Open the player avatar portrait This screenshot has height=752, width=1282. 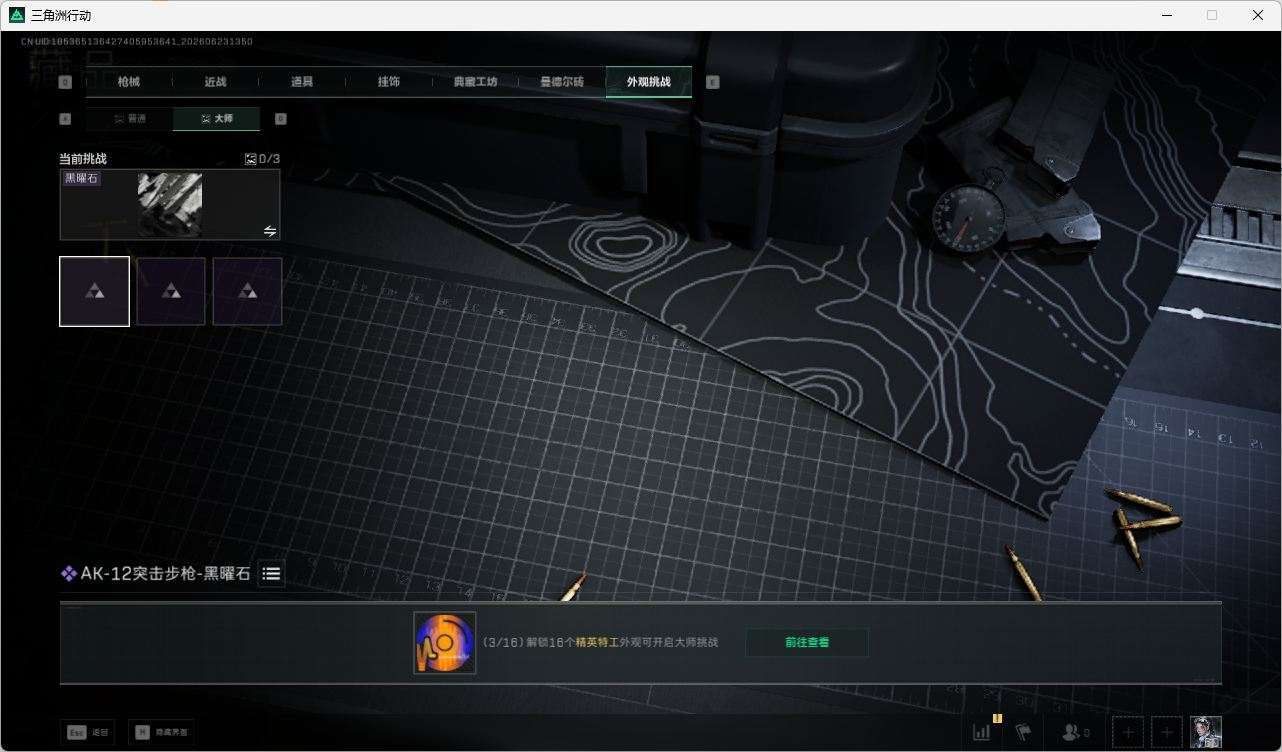(x=1206, y=732)
